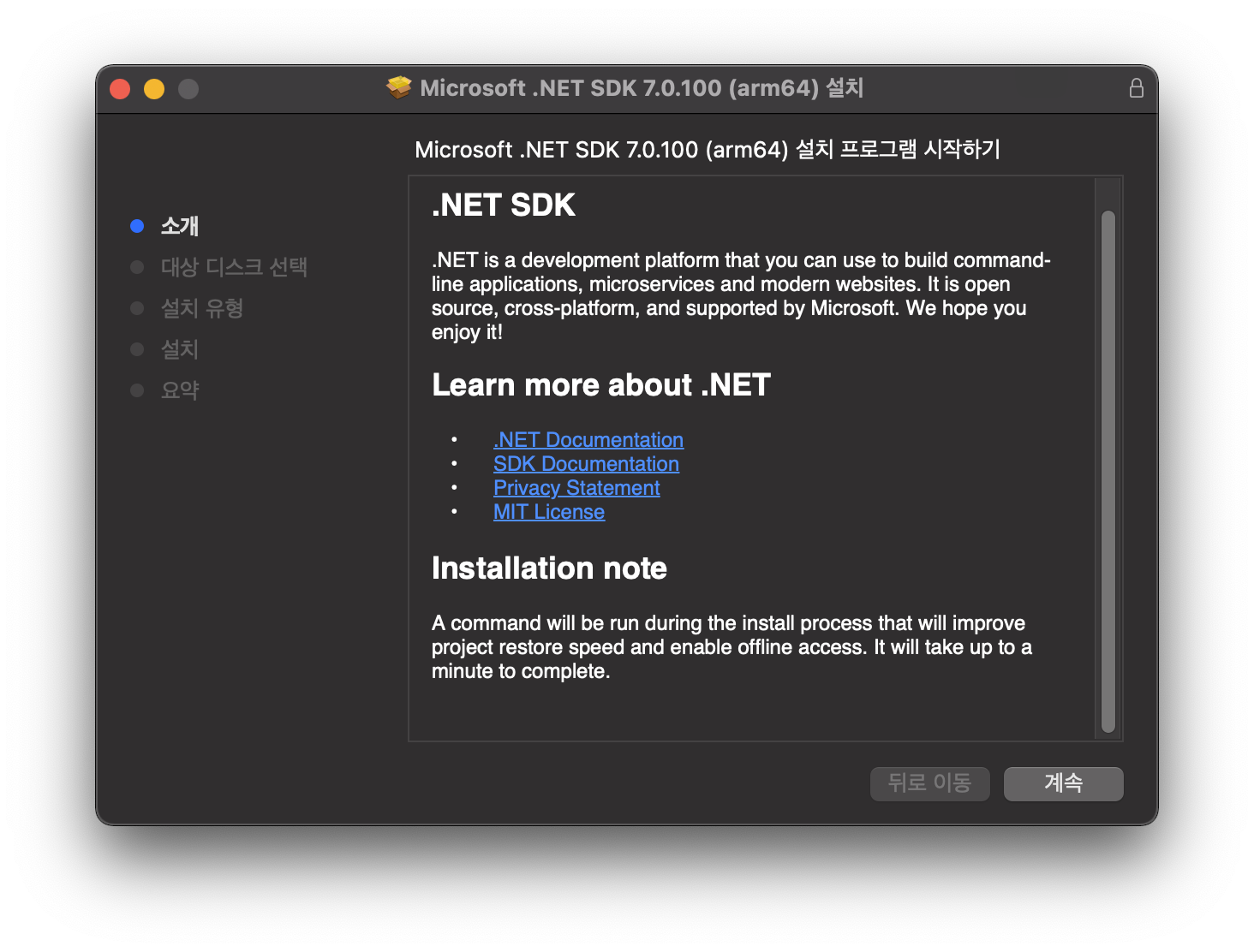Click the '.NET SDK' heading text
Viewport: 1254px width, 952px height.
(504, 205)
